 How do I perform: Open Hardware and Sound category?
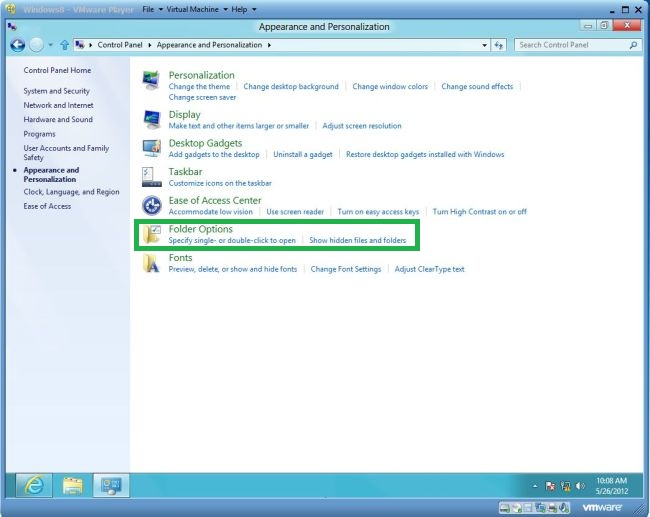[x=58, y=119]
